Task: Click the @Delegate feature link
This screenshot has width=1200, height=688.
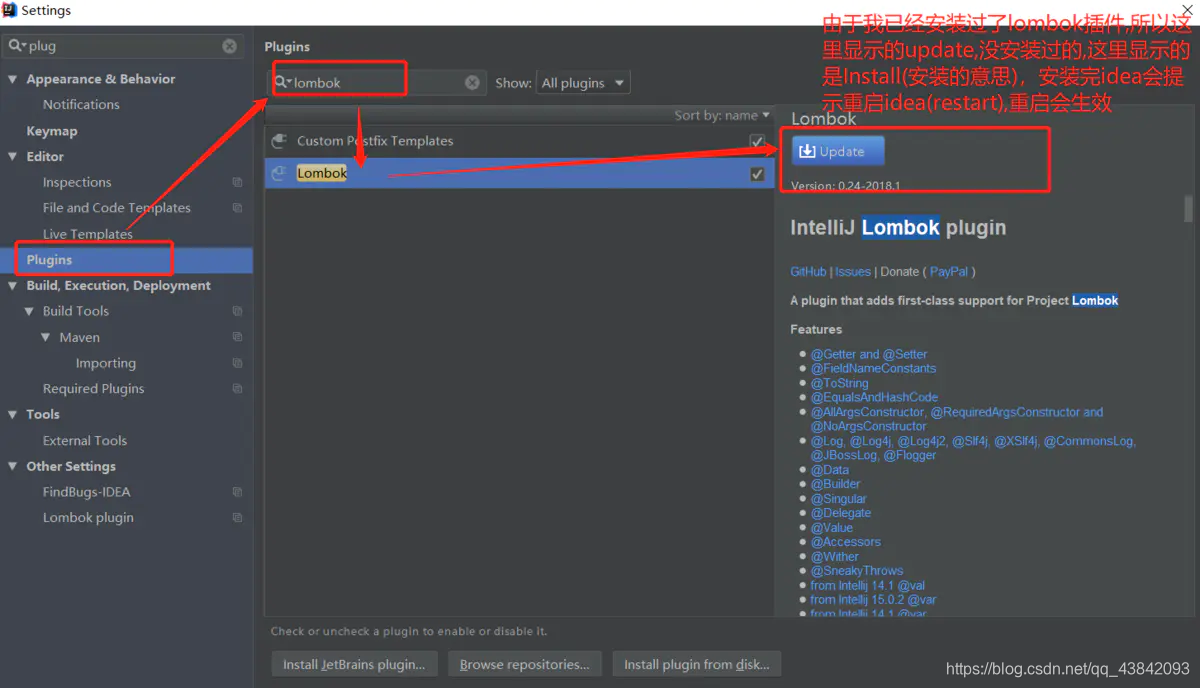Action: [841, 513]
